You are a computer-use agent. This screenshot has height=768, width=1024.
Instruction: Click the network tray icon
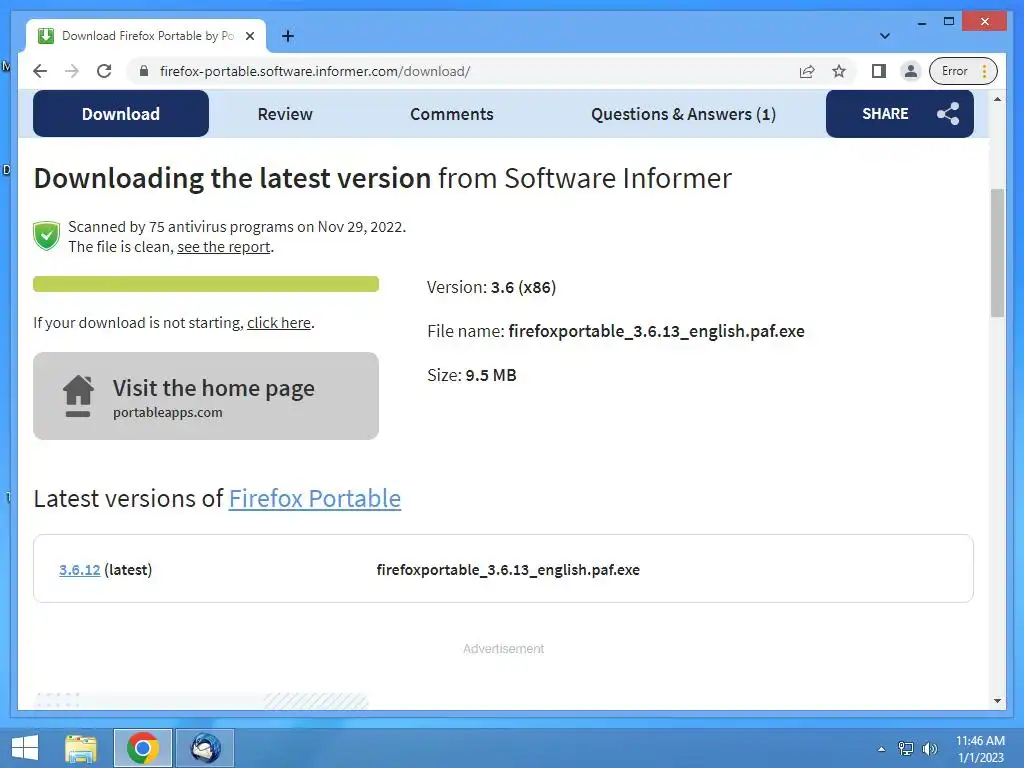[x=906, y=748]
